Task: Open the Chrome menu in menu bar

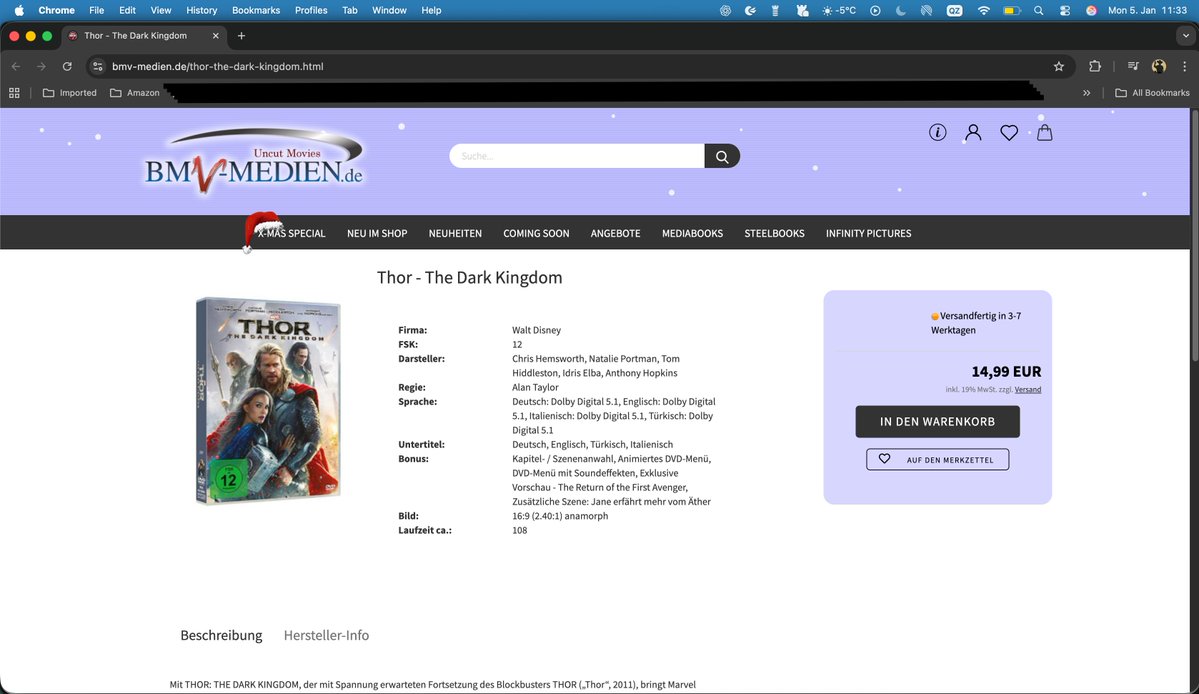Action: click(x=57, y=11)
